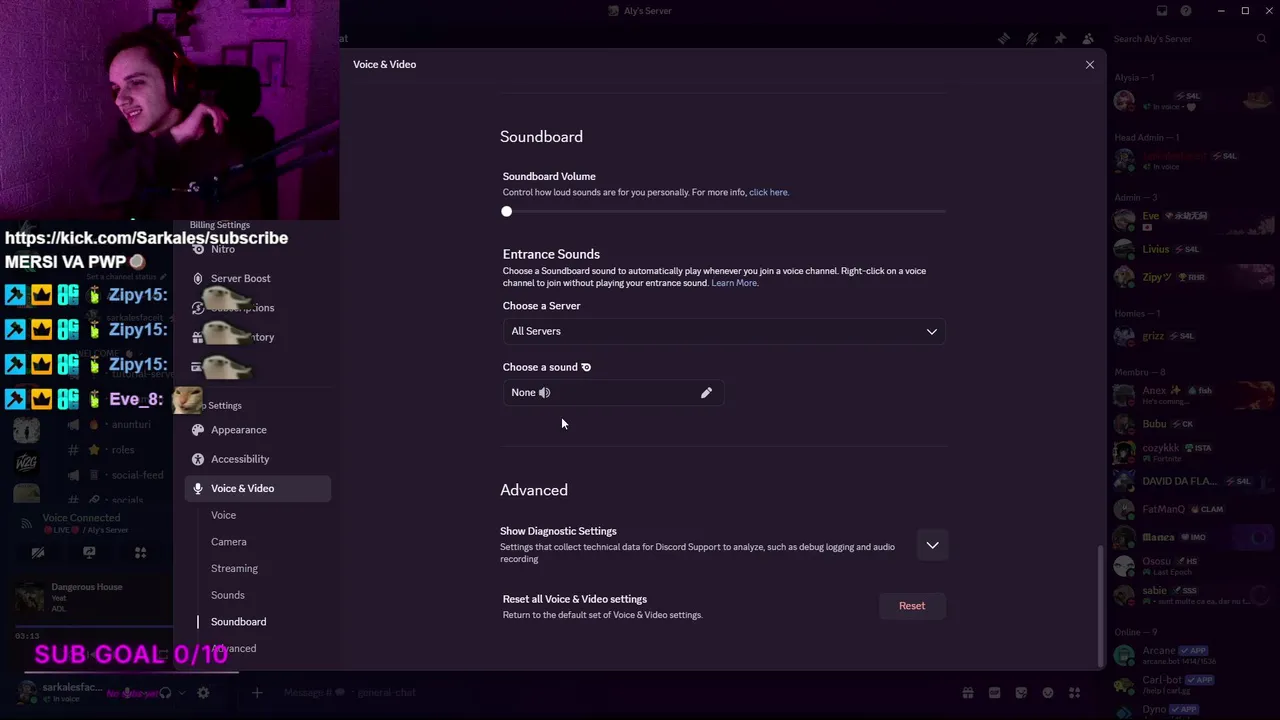1280x720 pixels.
Task: Go to the Voice subsection
Action: pos(223,515)
